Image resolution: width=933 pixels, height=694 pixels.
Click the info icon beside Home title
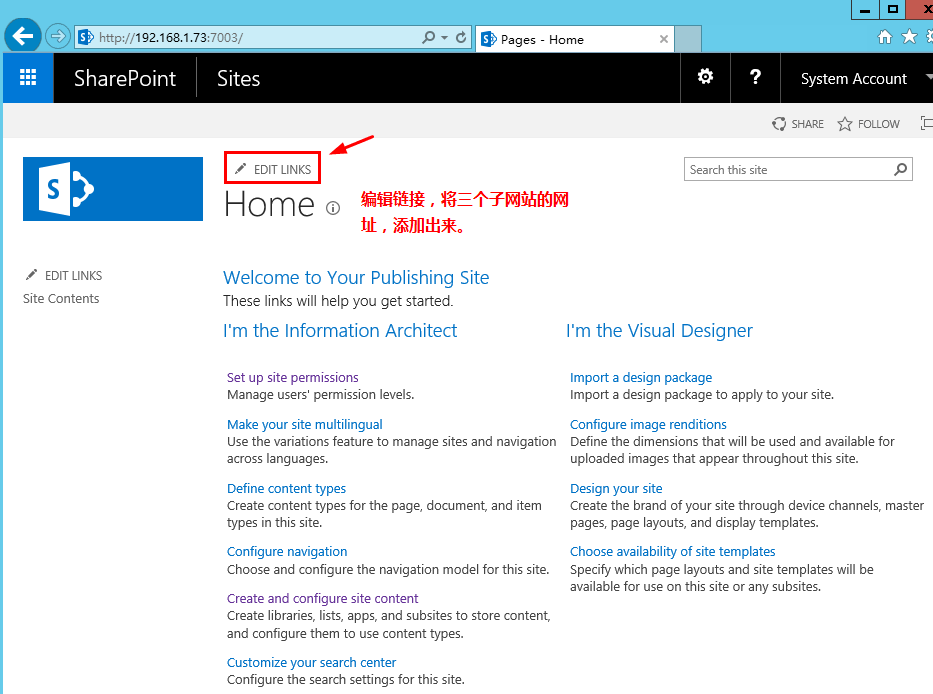333,208
